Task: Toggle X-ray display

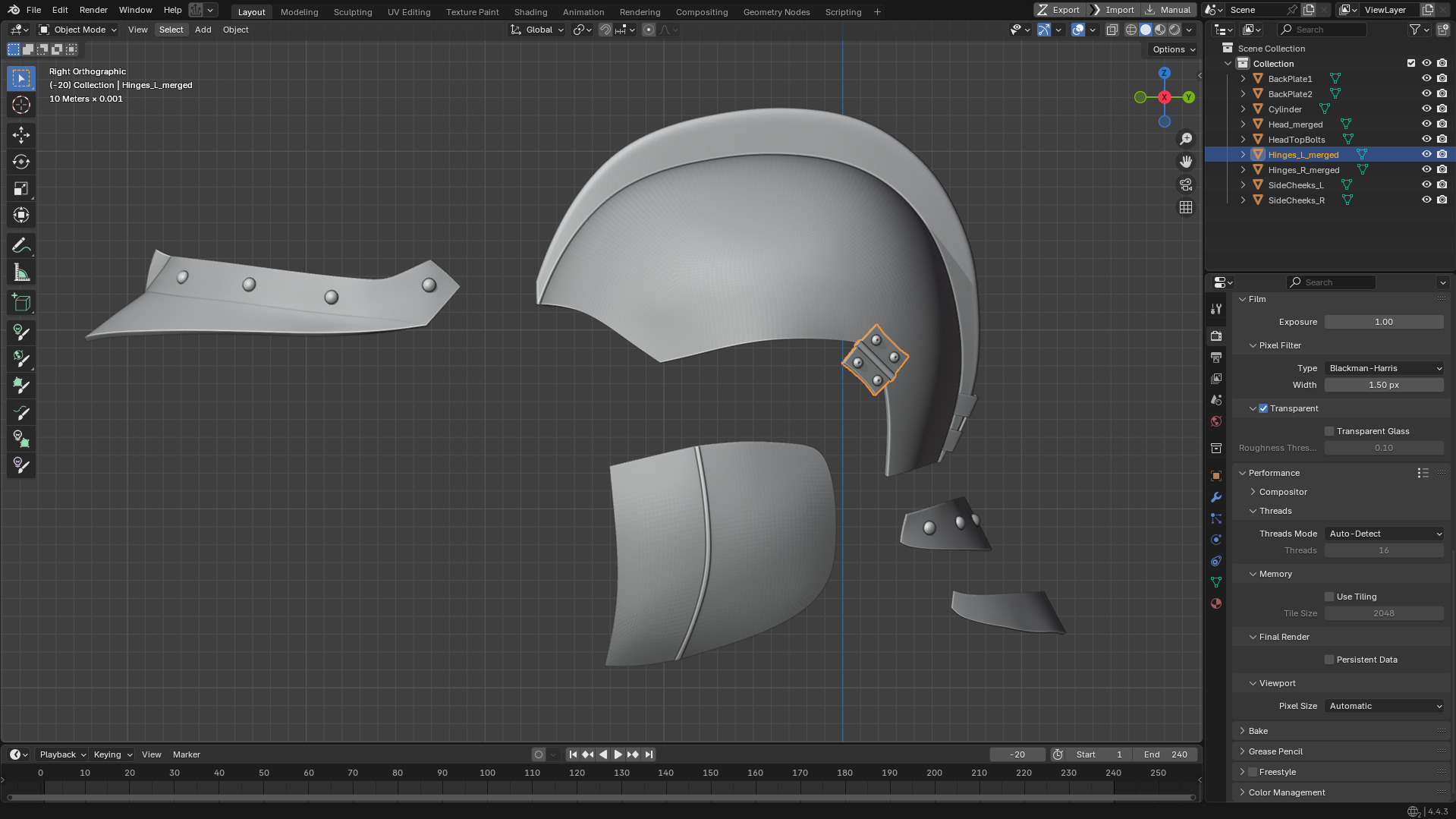Action: click(x=1112, y=30)
